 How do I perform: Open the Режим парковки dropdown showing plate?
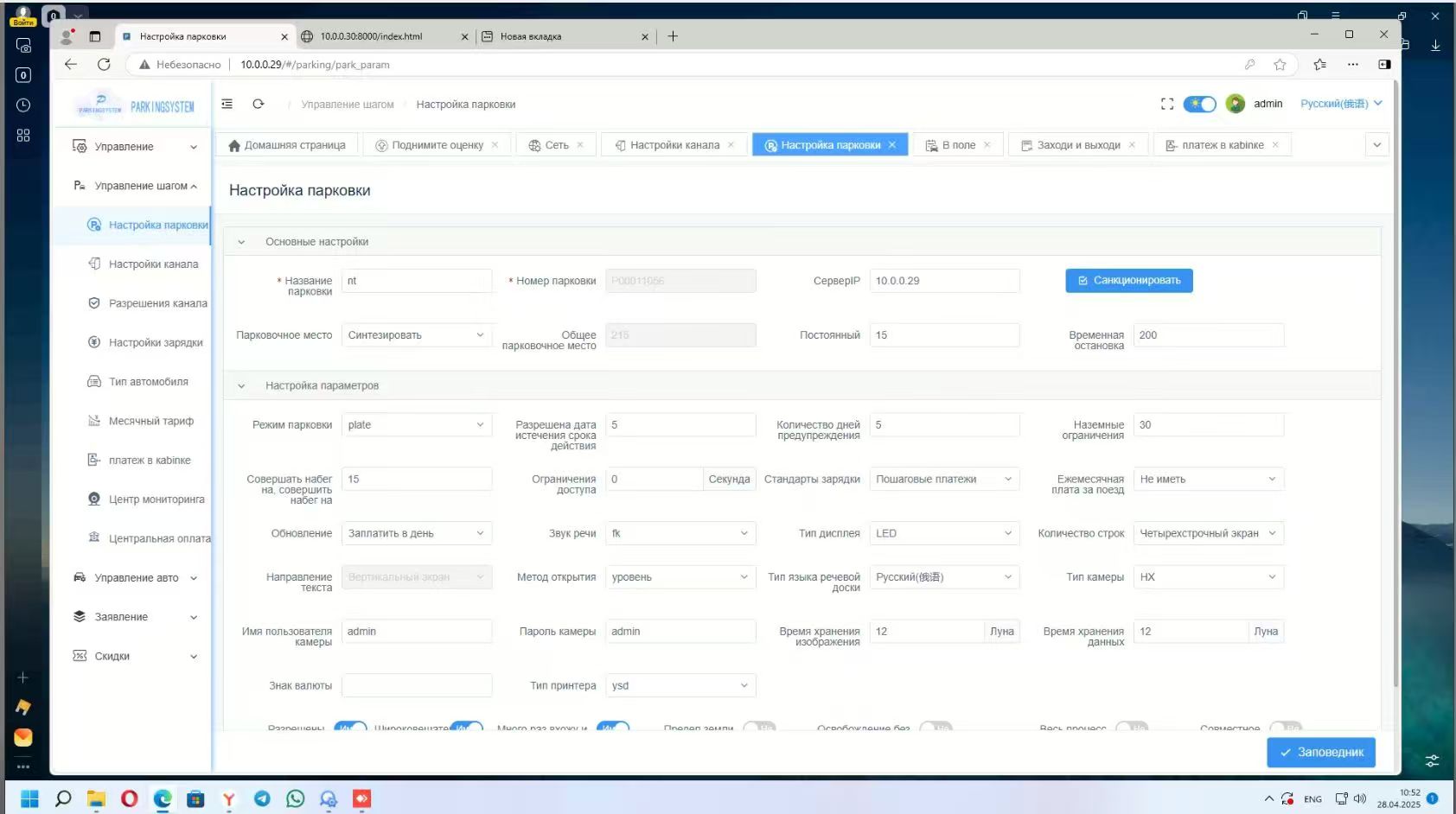417,425
